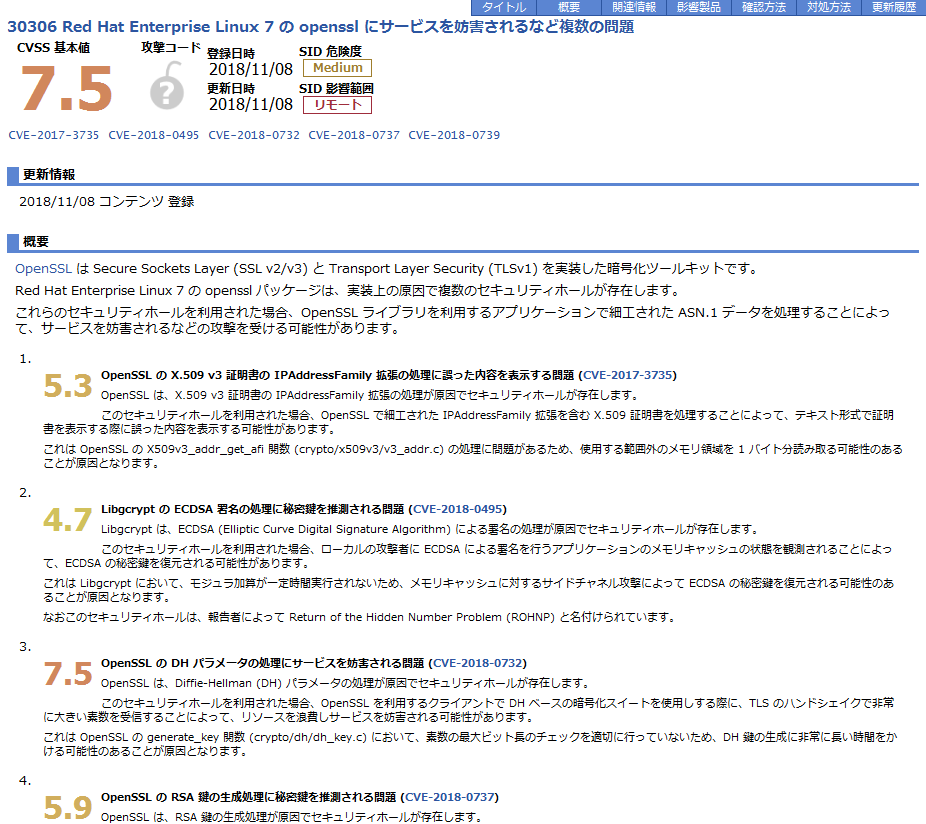Screen dimensions: 926x824
Task: Open CVE-2017-3735 link in the IPAddressFamily heading
Action: [628, 375]
